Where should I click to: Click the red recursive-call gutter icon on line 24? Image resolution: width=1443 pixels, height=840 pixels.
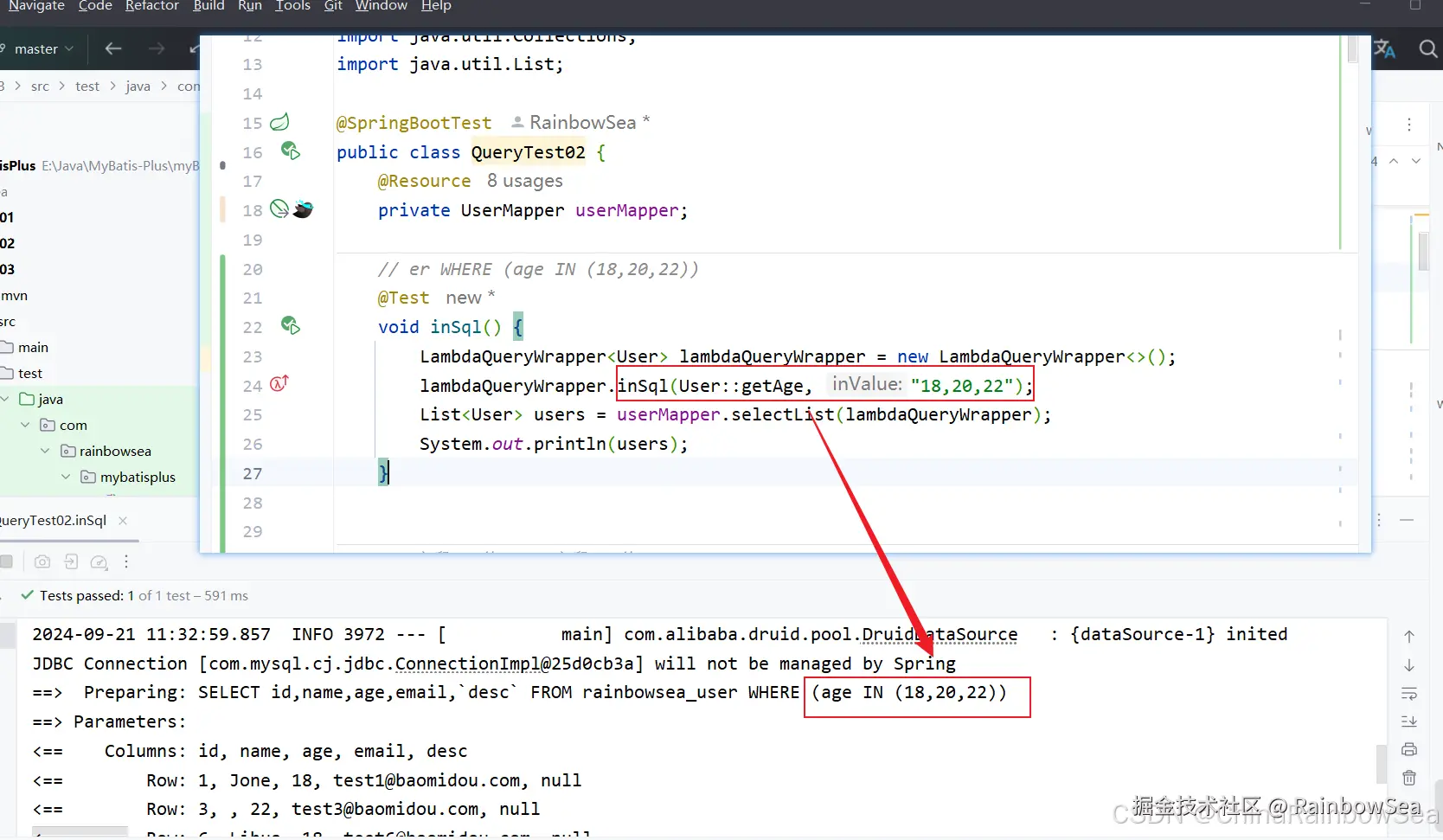coord(279,383)
